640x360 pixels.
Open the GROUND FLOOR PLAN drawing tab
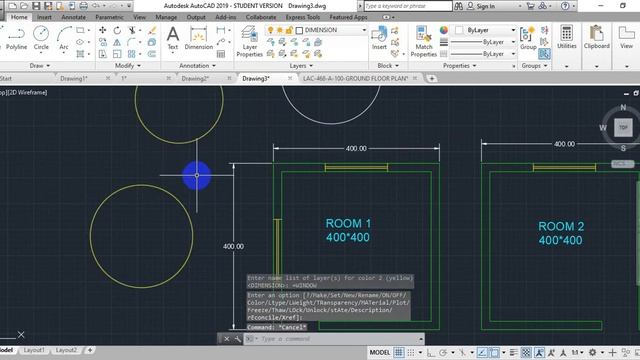(x=355, y=78)
